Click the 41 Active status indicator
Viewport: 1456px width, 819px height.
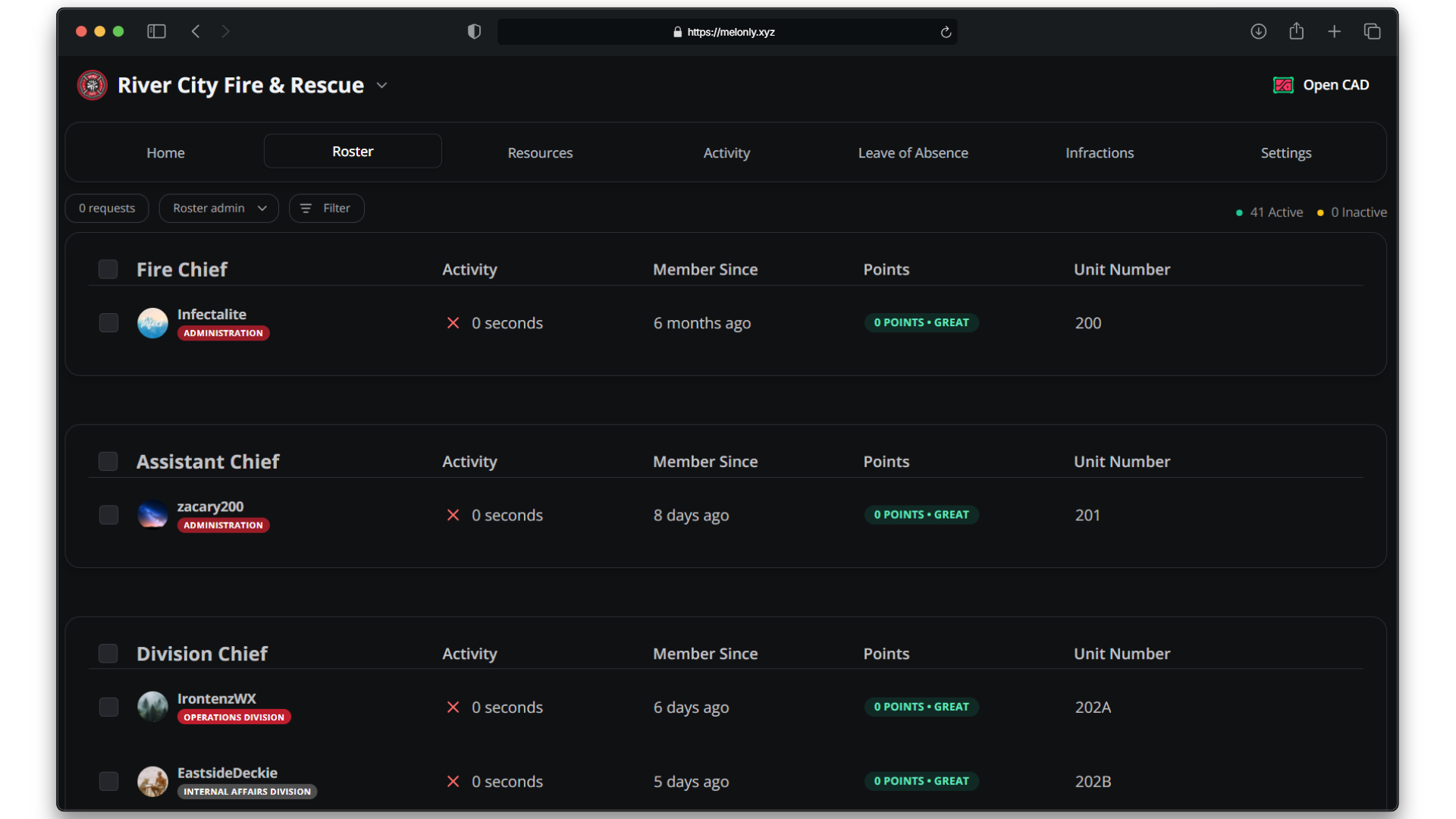[1269, 212]
